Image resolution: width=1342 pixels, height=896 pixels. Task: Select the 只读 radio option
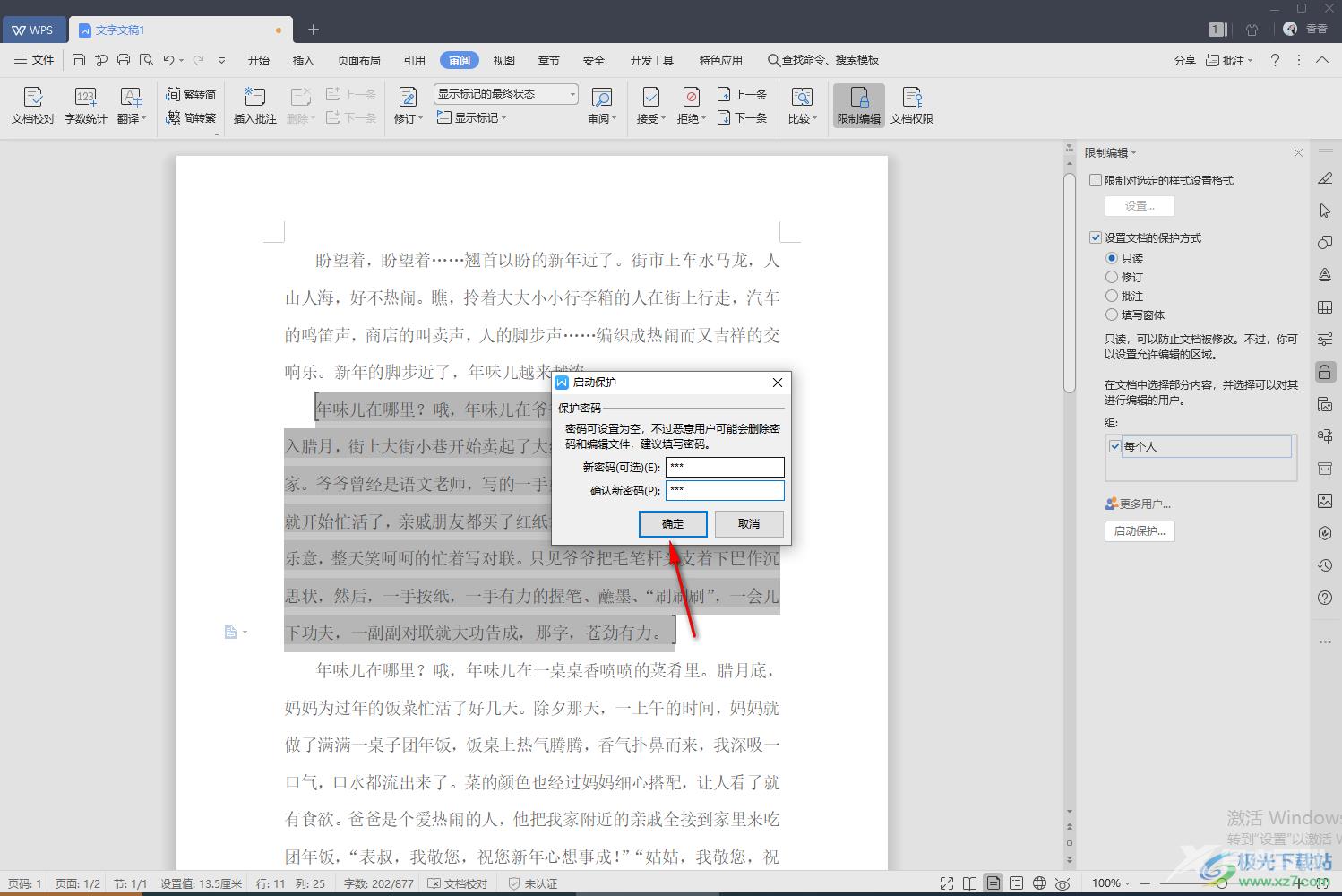pos(1112,258)
